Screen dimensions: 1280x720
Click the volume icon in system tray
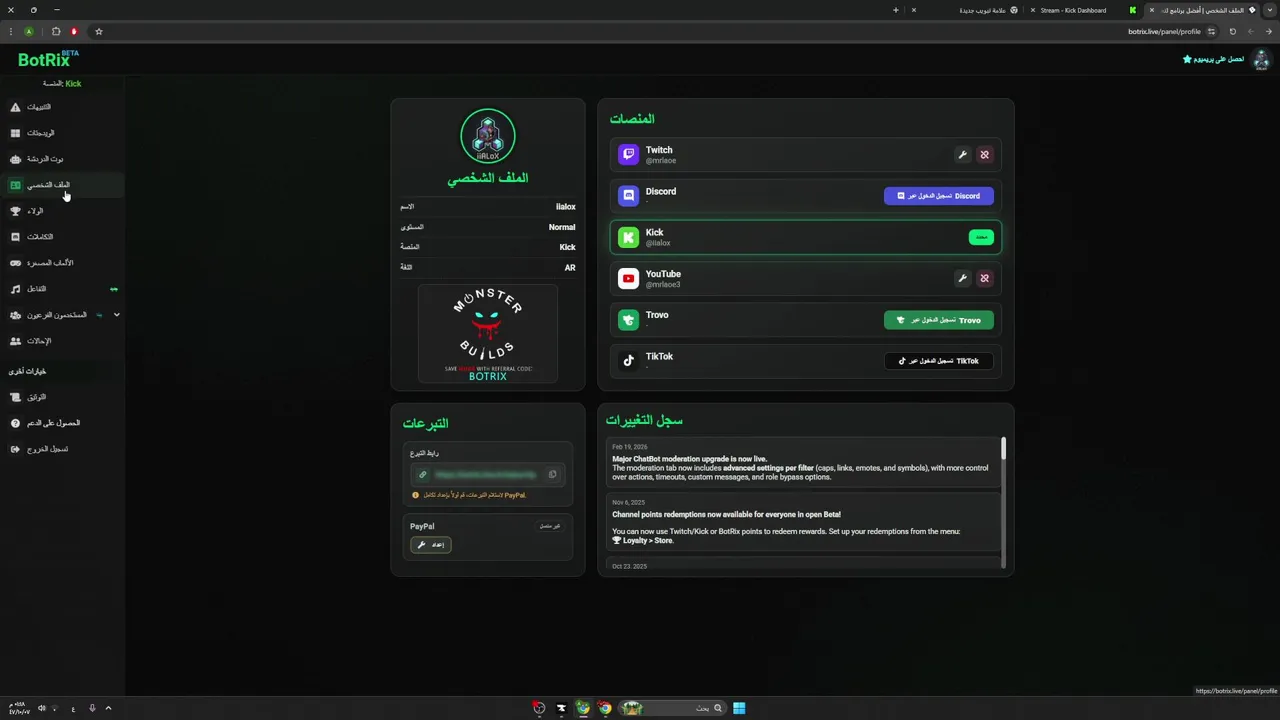pyautogui.click(x=41, y=708)
